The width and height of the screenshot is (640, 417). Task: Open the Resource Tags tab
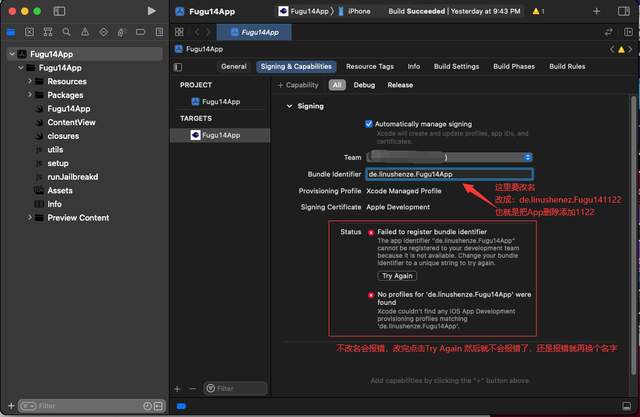pyautogui.click(x=370, y=67)
